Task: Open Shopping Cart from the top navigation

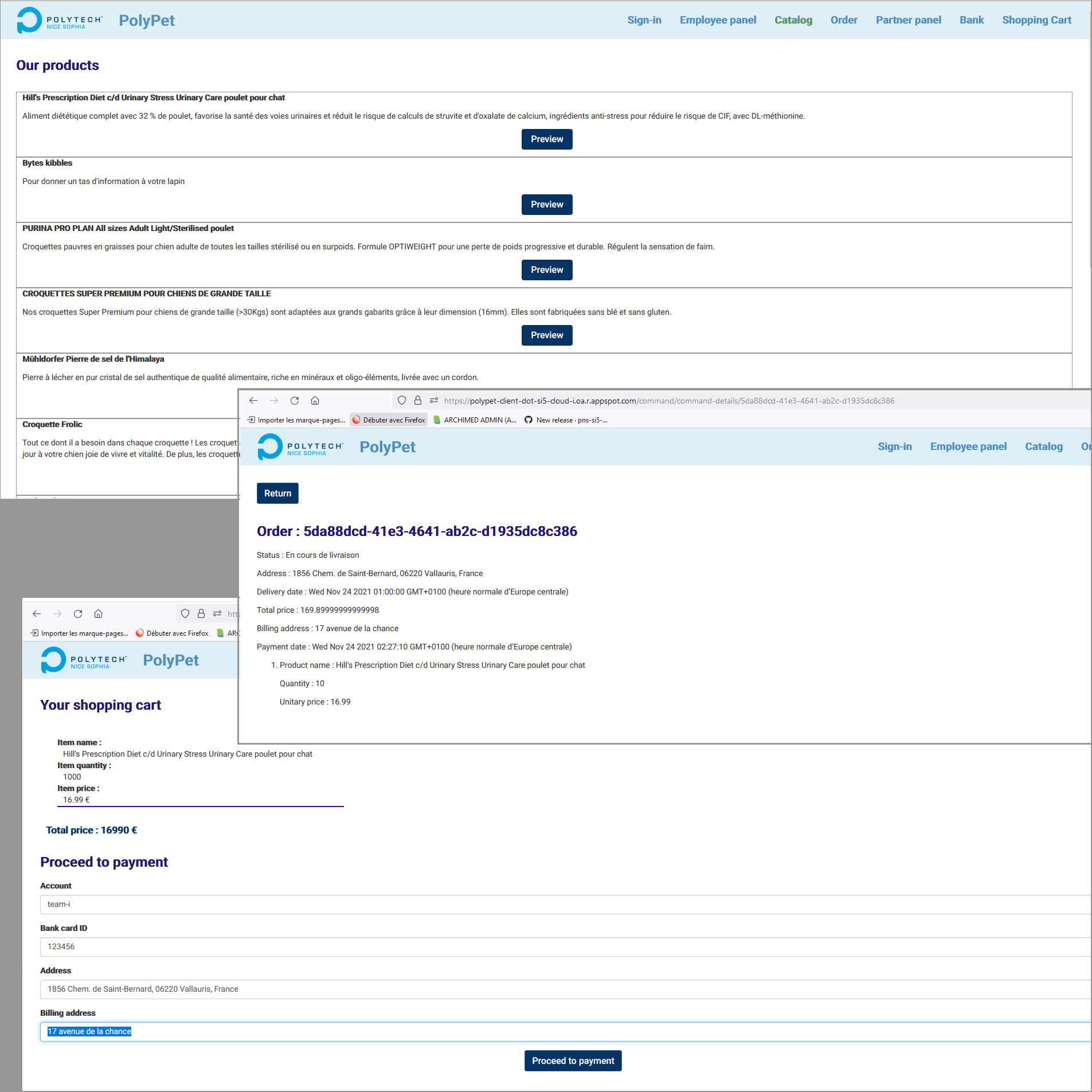Action: tap(1036, 20)
